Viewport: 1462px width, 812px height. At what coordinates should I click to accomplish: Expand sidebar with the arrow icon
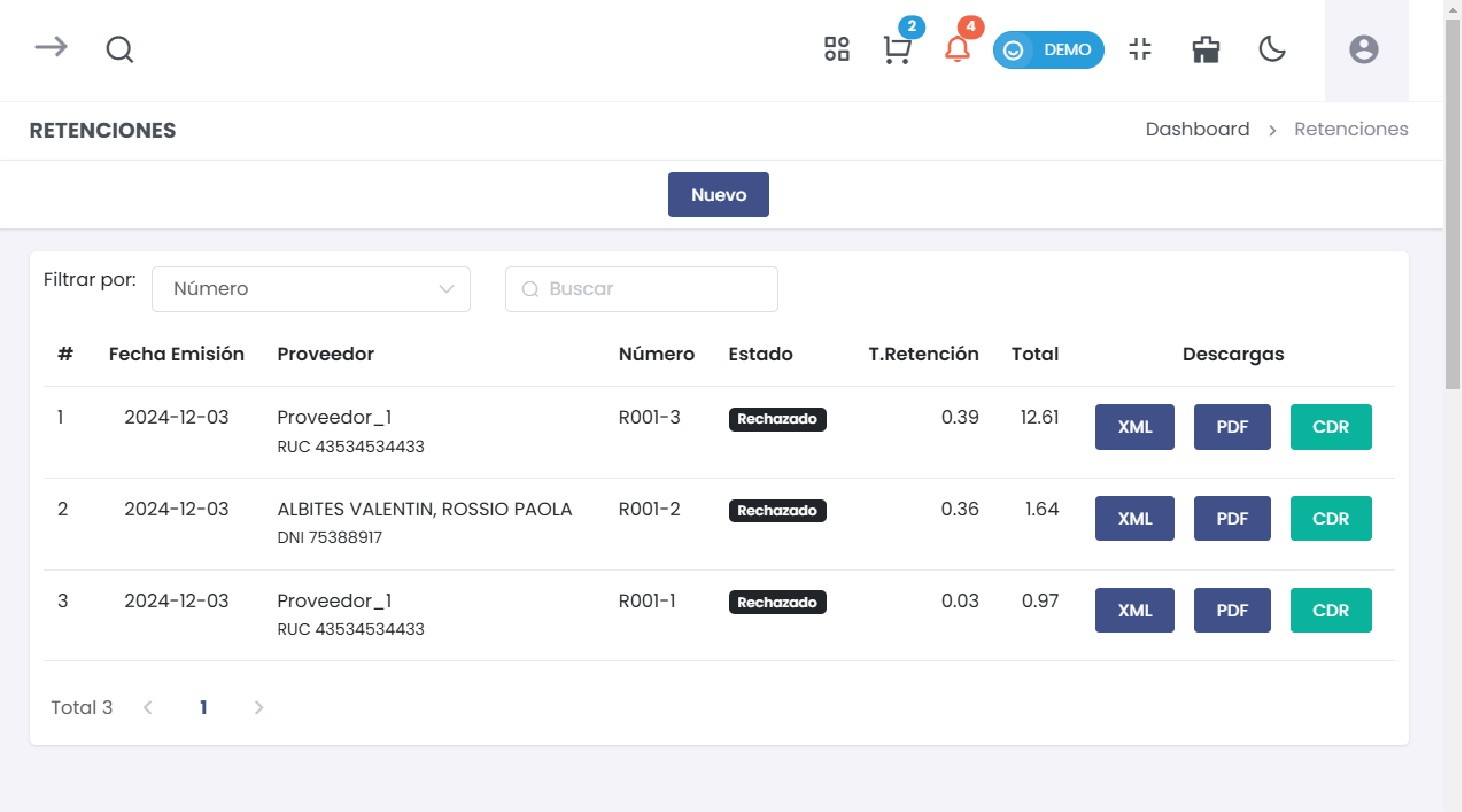[51, 48]
